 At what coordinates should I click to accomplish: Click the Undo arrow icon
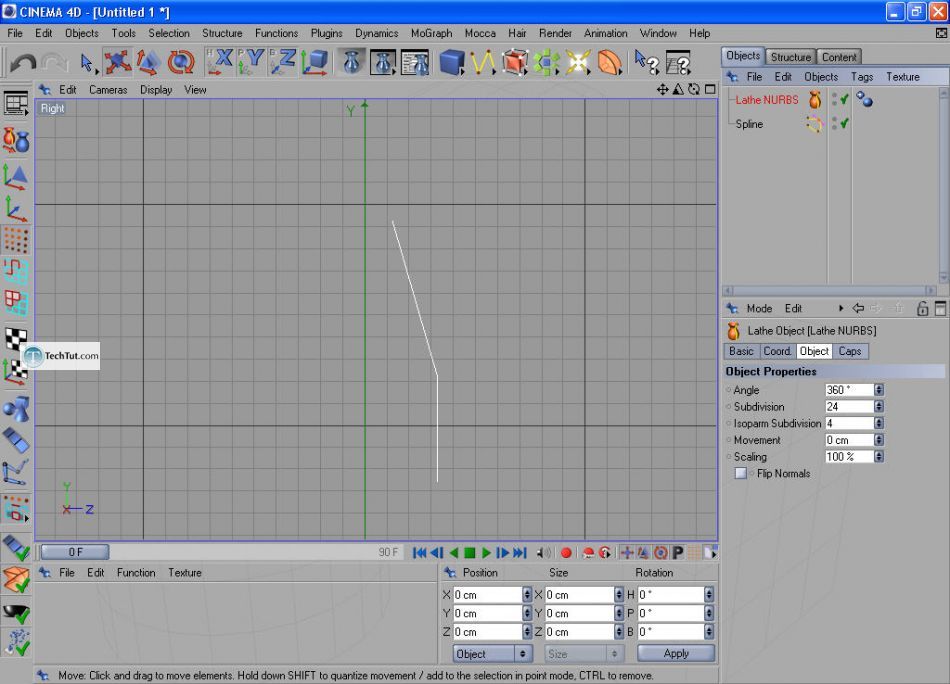coord(22,62)
